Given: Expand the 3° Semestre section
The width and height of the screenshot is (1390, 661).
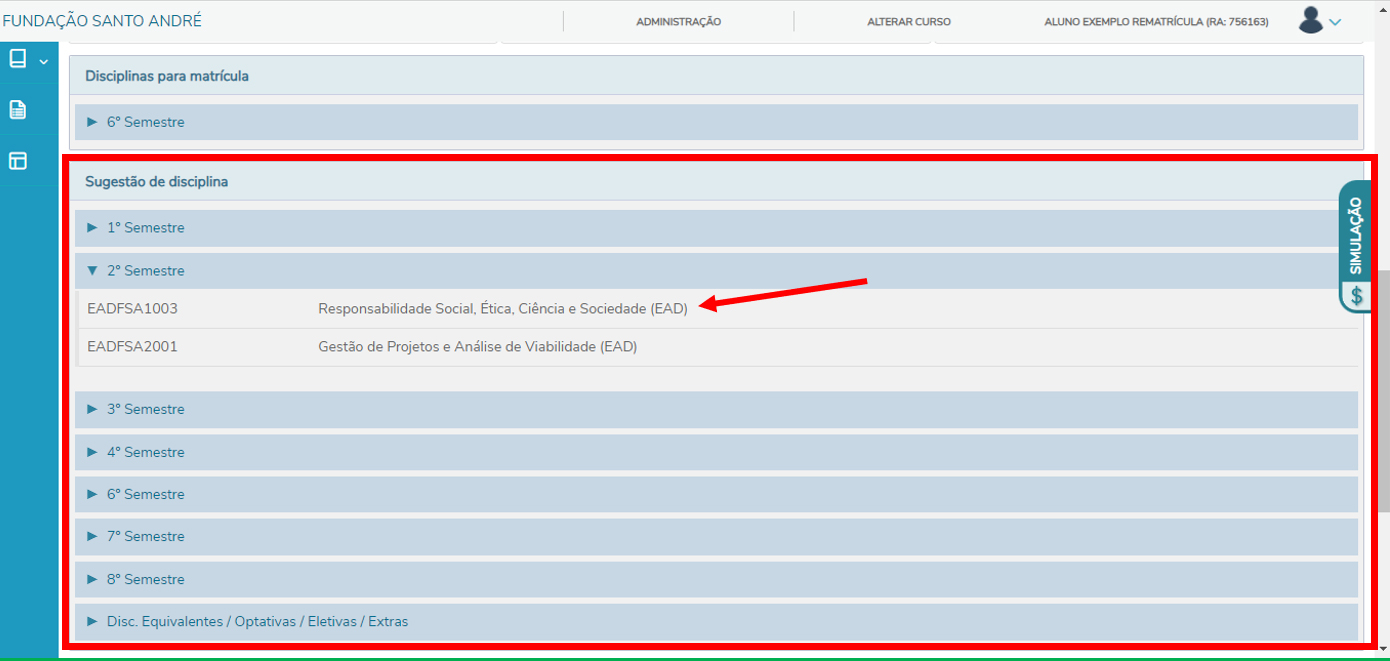Looking at the screenshot, I should pyautogui.click(x=145, y=409).
